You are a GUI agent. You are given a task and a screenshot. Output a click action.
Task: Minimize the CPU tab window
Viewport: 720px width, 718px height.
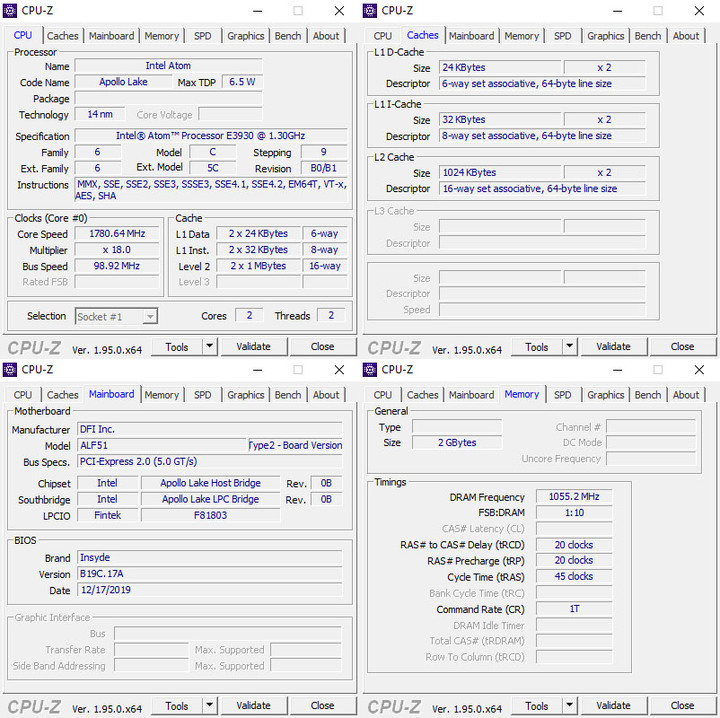(258, 11)
